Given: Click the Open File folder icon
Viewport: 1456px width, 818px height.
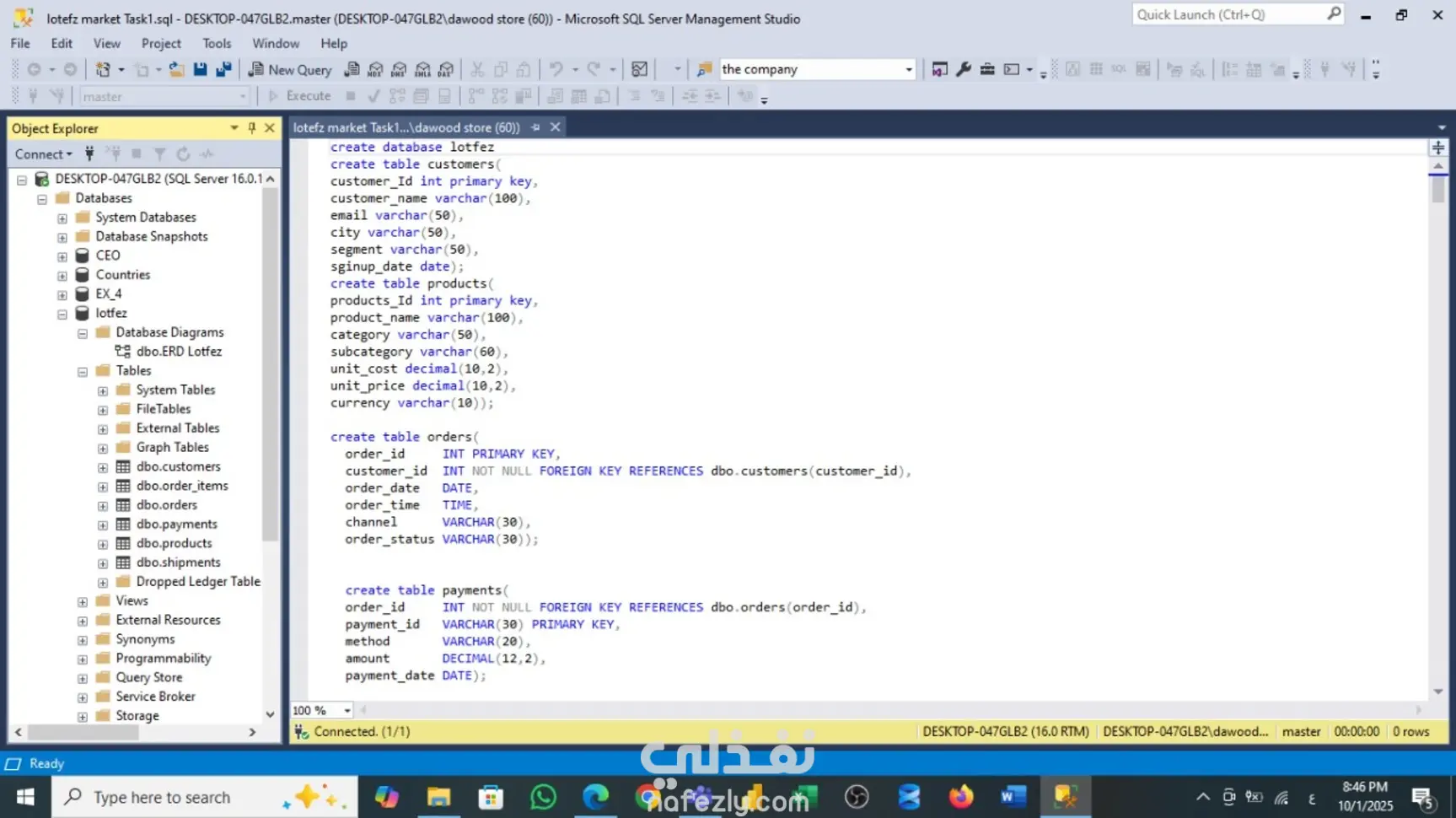Looking at the screenshot, I should [x=176, y=69].
